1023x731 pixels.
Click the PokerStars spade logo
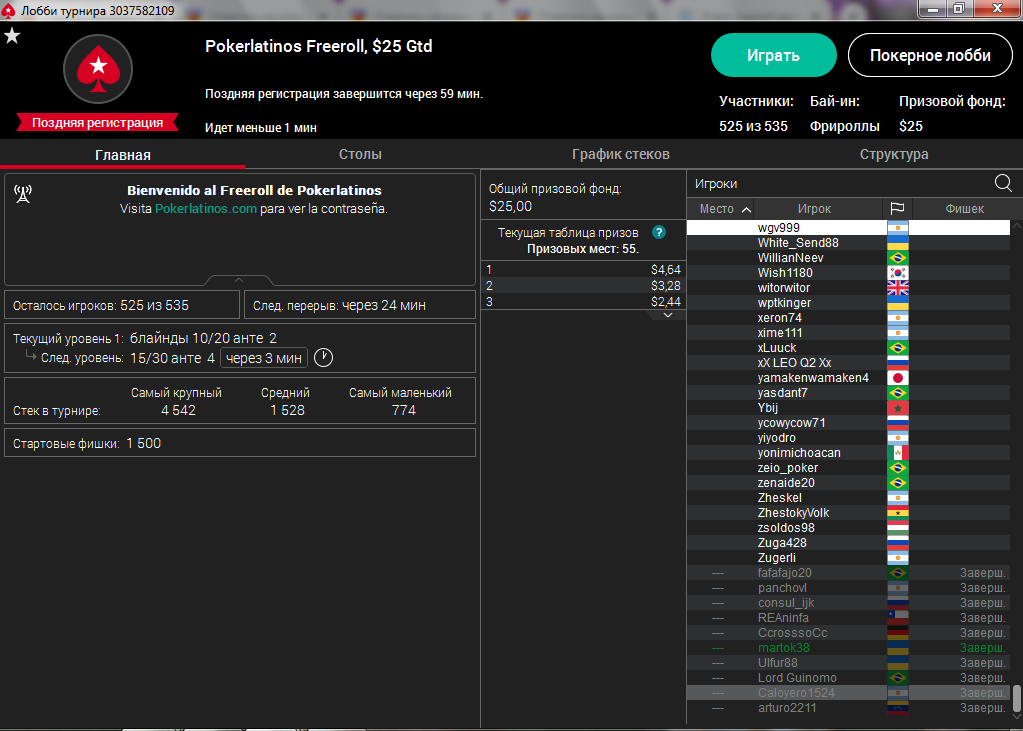pos(98,69)
